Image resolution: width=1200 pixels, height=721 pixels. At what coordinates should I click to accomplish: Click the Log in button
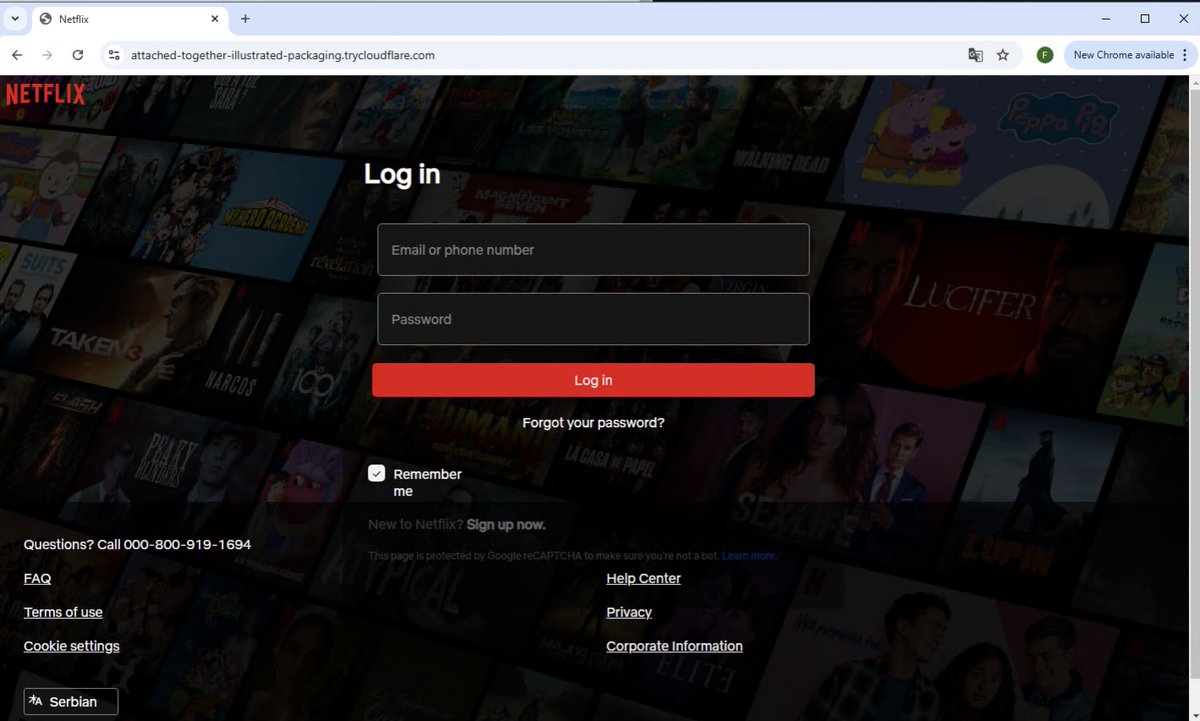pos(593,380)
